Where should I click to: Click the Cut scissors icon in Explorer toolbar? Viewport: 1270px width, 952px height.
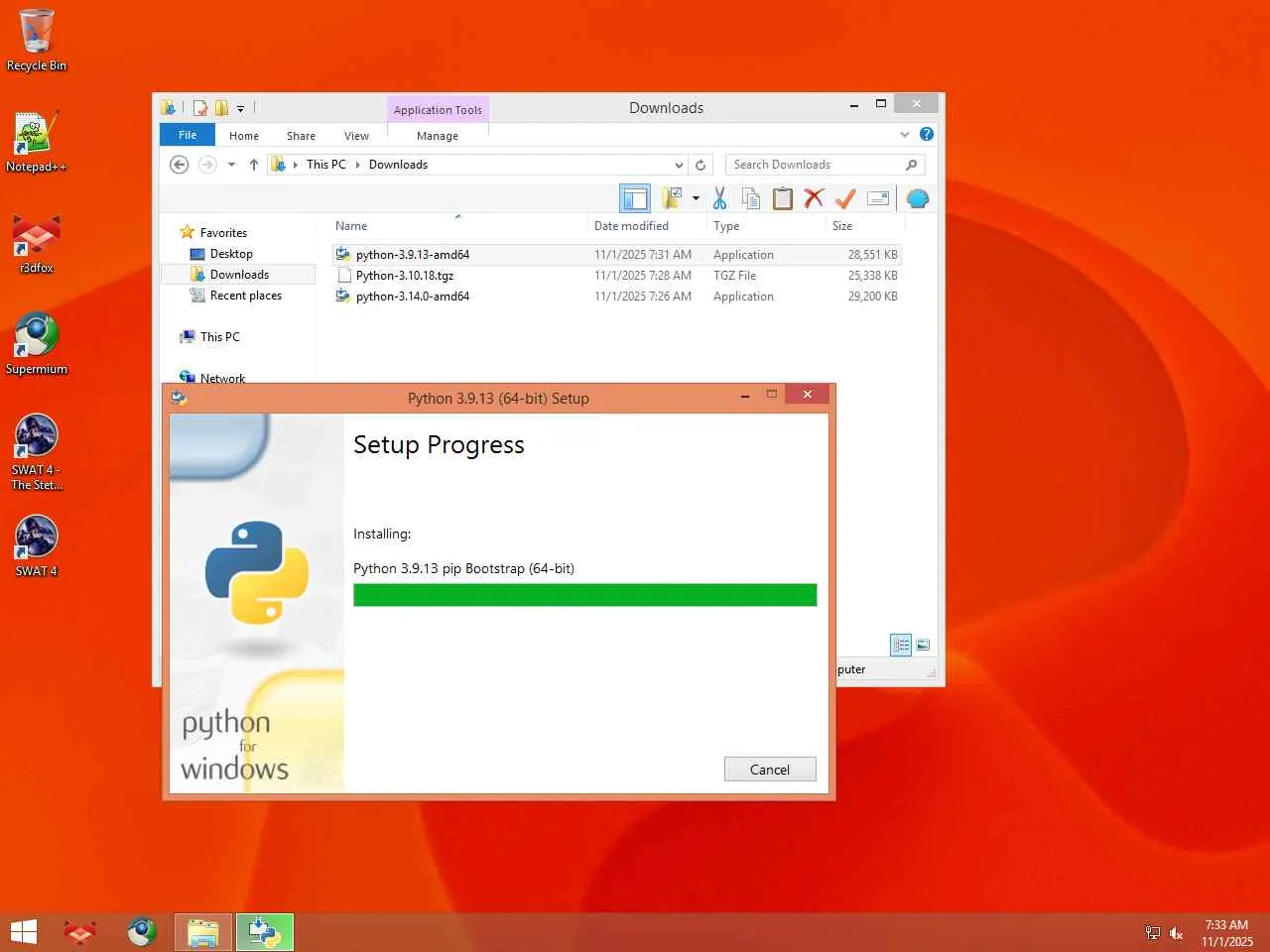click(x=720, y=198)
